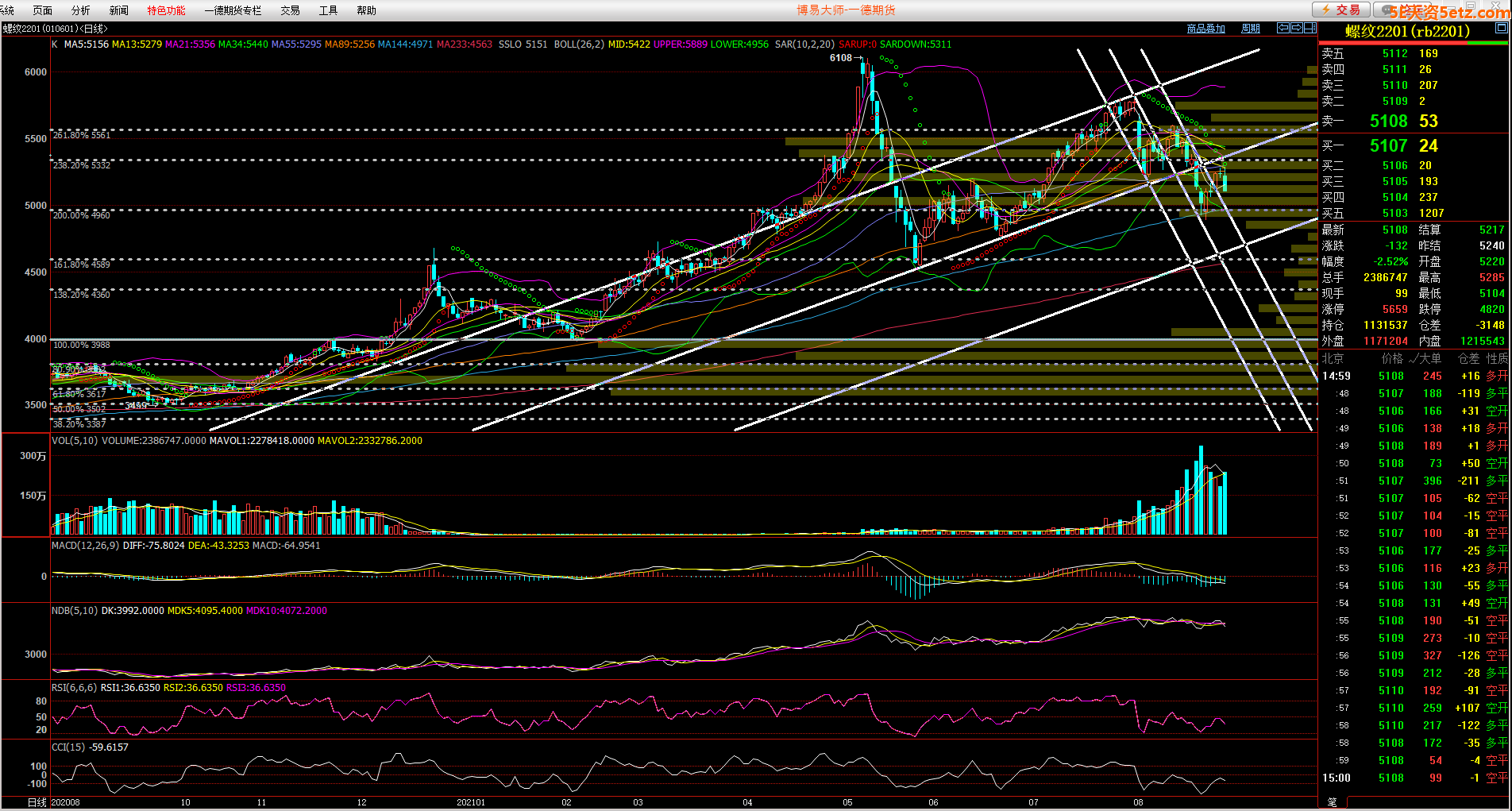Image resolution: width=1512 pixels, height=811 pixels.
Task: Click the right arrow chart navigation icon
Action: 1296,28
